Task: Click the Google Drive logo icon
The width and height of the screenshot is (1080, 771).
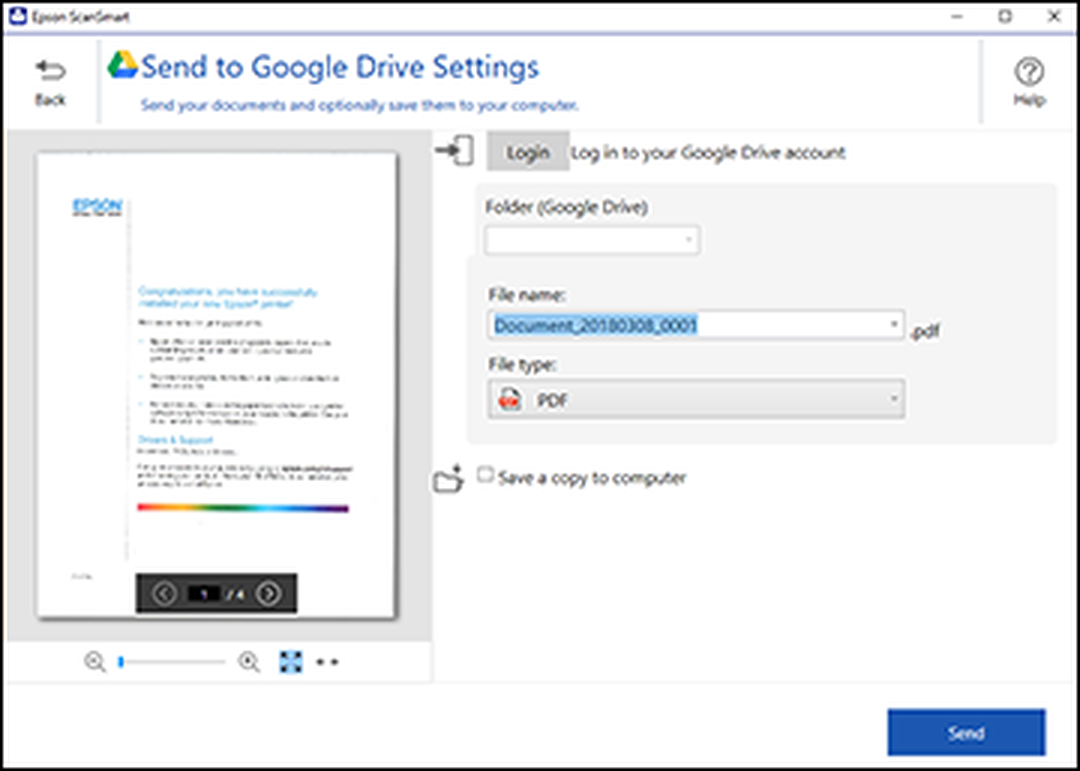Action: pyautogui.click(x=123, y=65)
